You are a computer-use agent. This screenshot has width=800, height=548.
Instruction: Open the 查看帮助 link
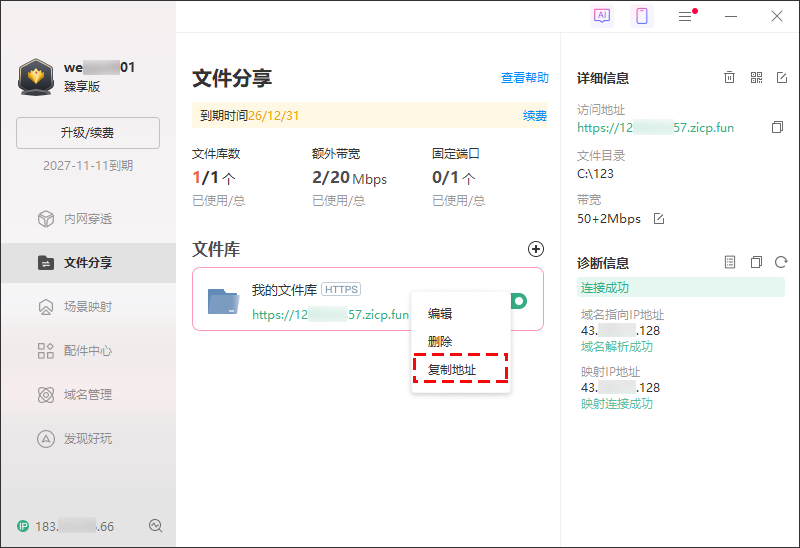click(524, 78)
